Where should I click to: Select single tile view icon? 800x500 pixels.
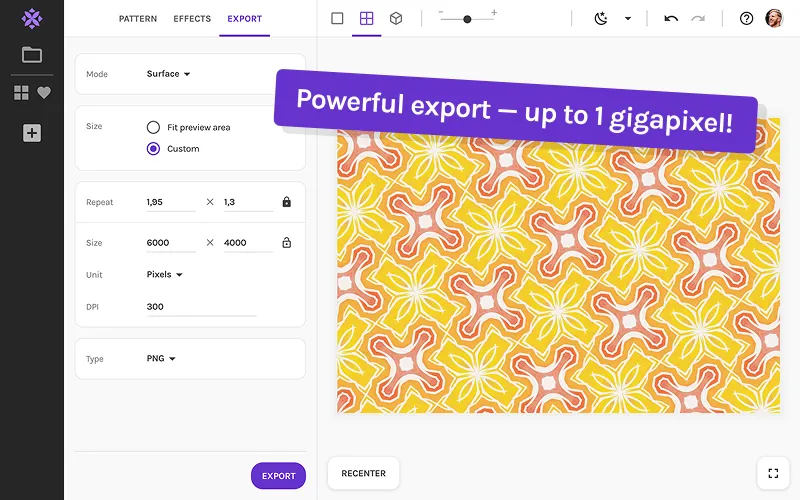point(337,18)
